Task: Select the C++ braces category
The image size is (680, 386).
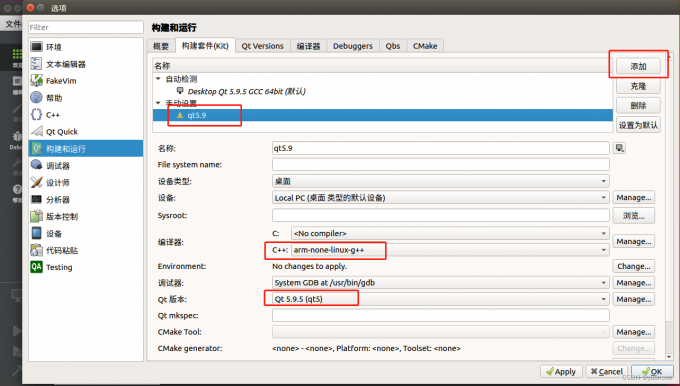Action: 36,114
